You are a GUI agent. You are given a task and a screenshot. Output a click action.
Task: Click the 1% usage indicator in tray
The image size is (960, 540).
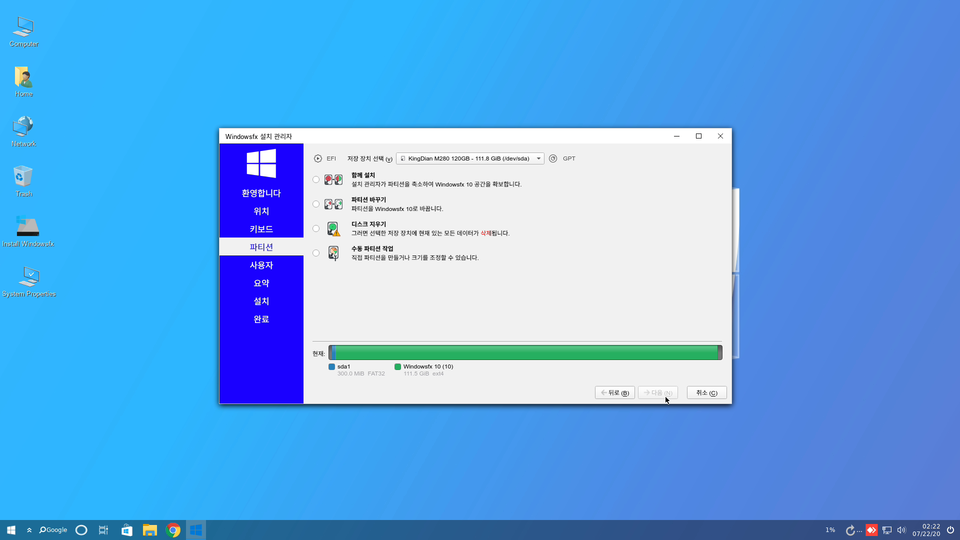click(x=830, y=530)
